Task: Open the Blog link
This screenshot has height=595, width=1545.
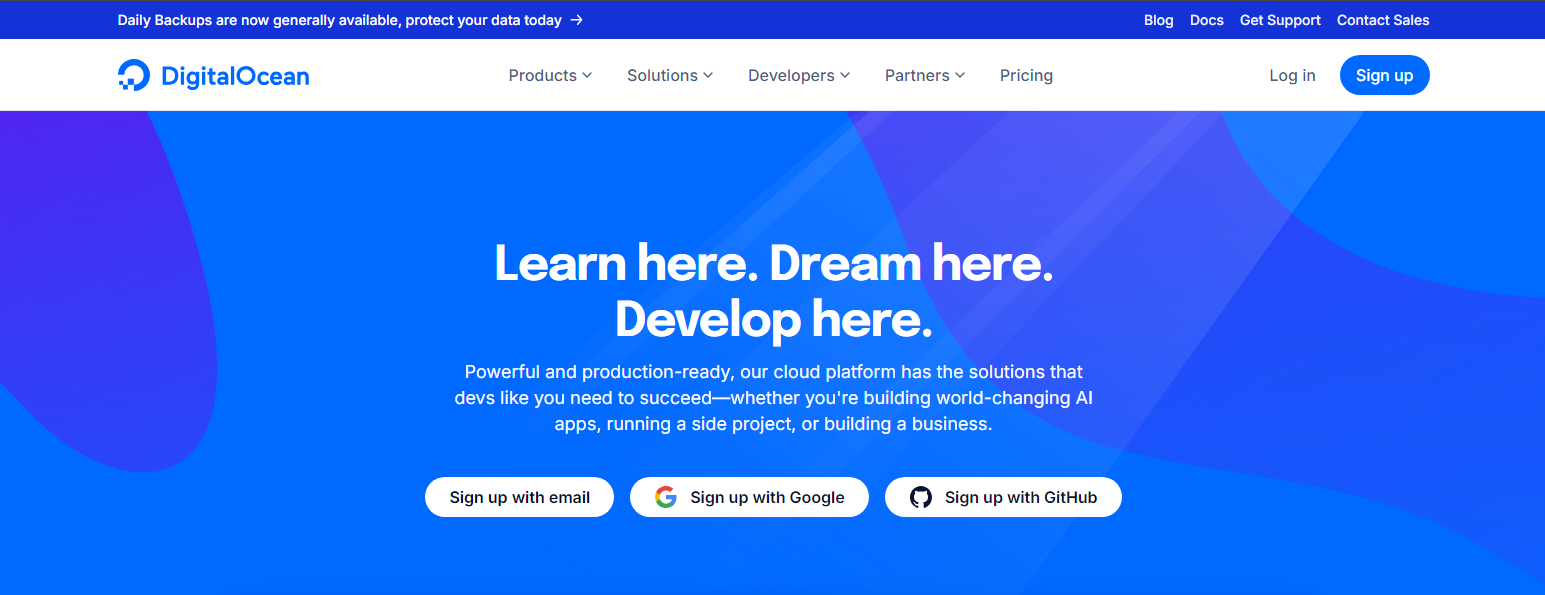Action: point(1159,20)
